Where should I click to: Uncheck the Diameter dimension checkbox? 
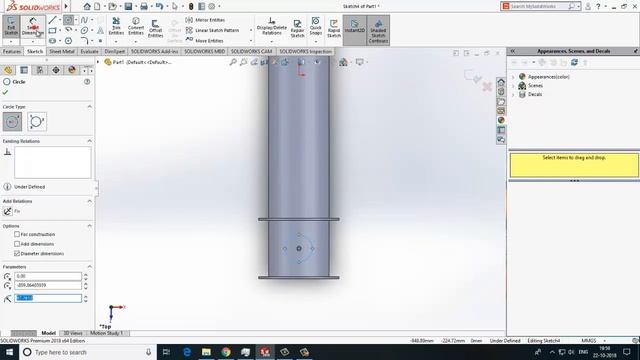coord(17,253)
